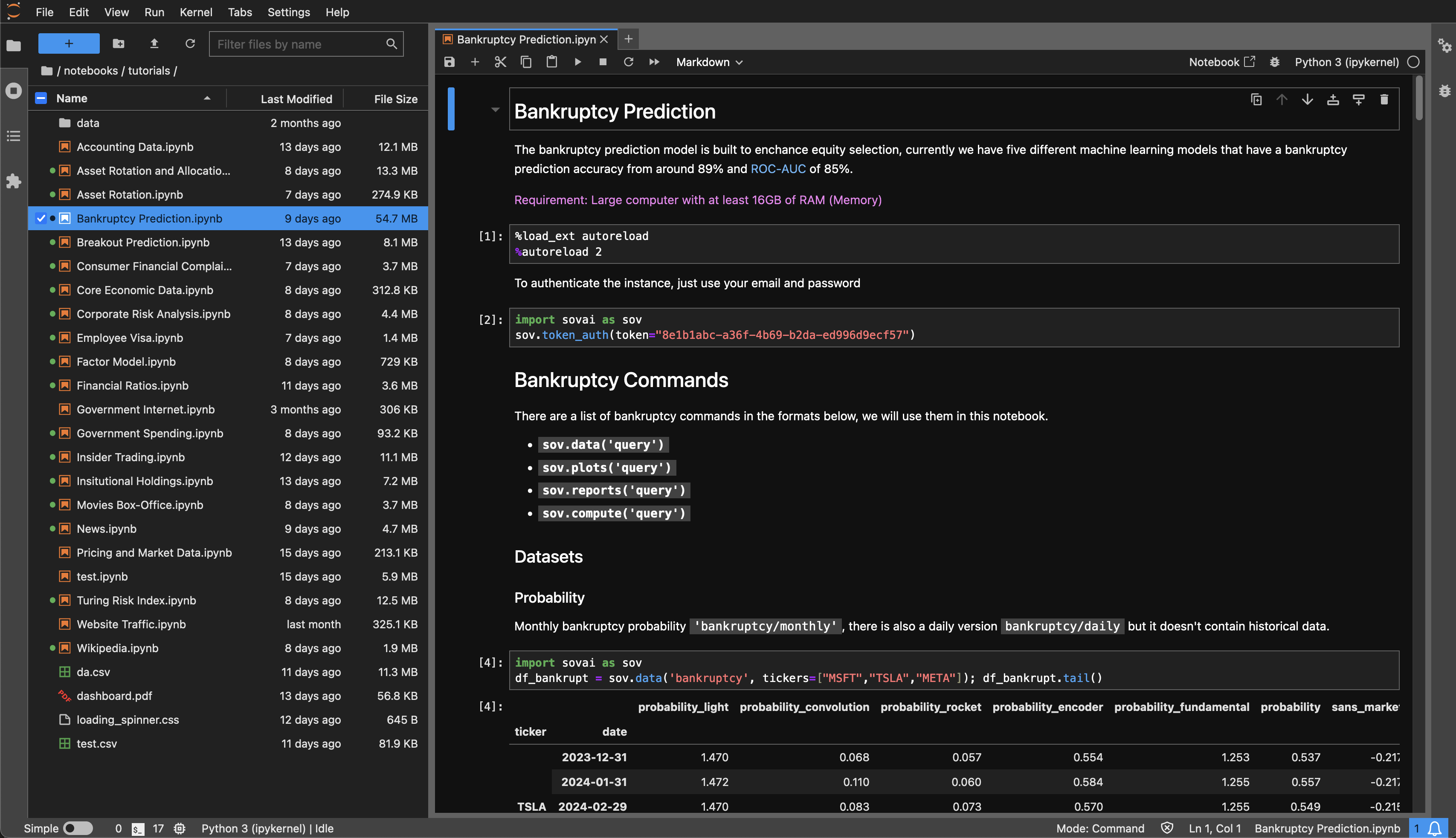This screenshot has width=1456, height=838.
Task: Collapse the Bankruptcy Prediction heading section
Action: (495, 110)
